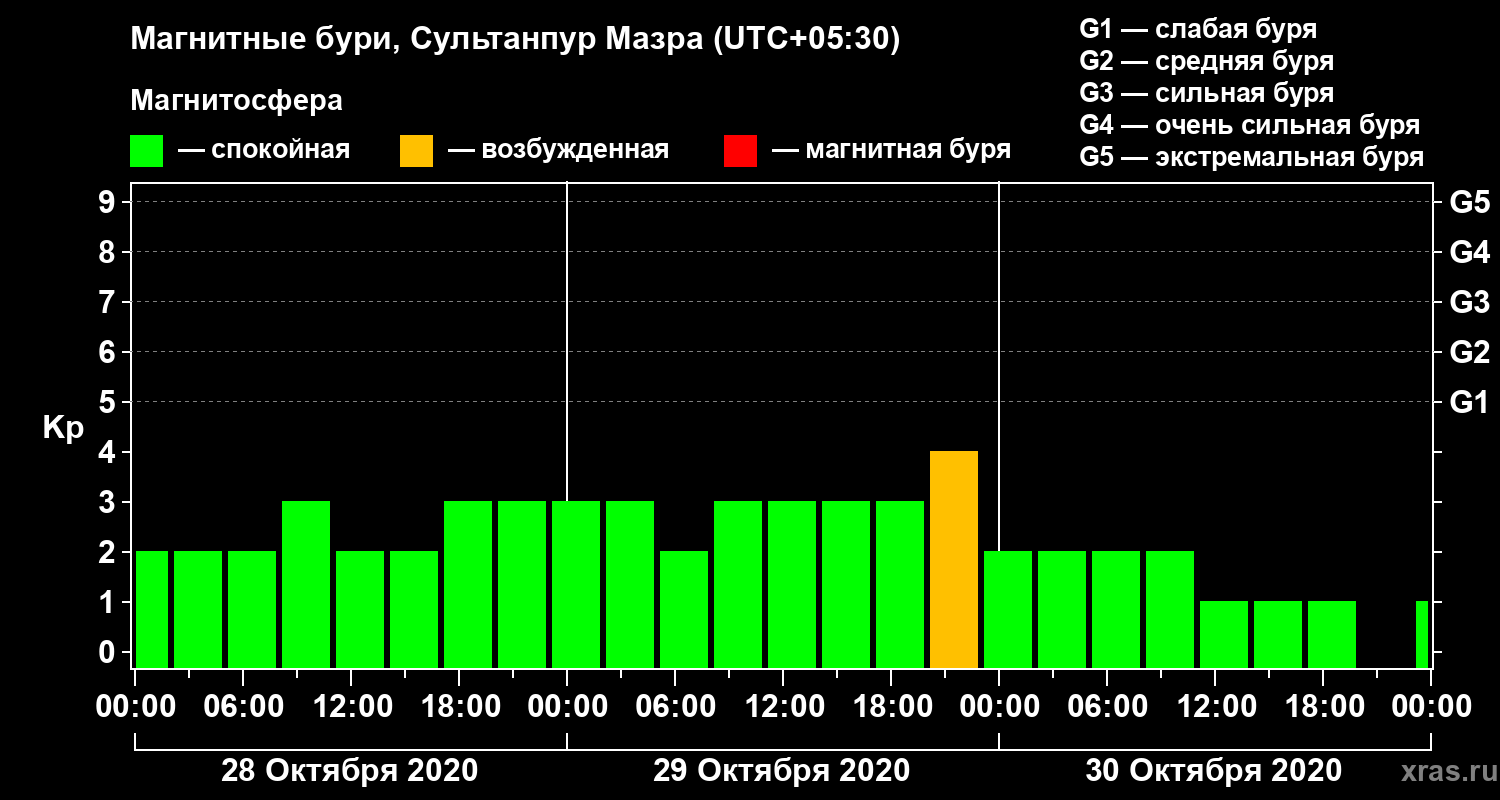
Task: Click the G5 tick label beside the Kp 9 gridline
Action: coord(1469,203)
